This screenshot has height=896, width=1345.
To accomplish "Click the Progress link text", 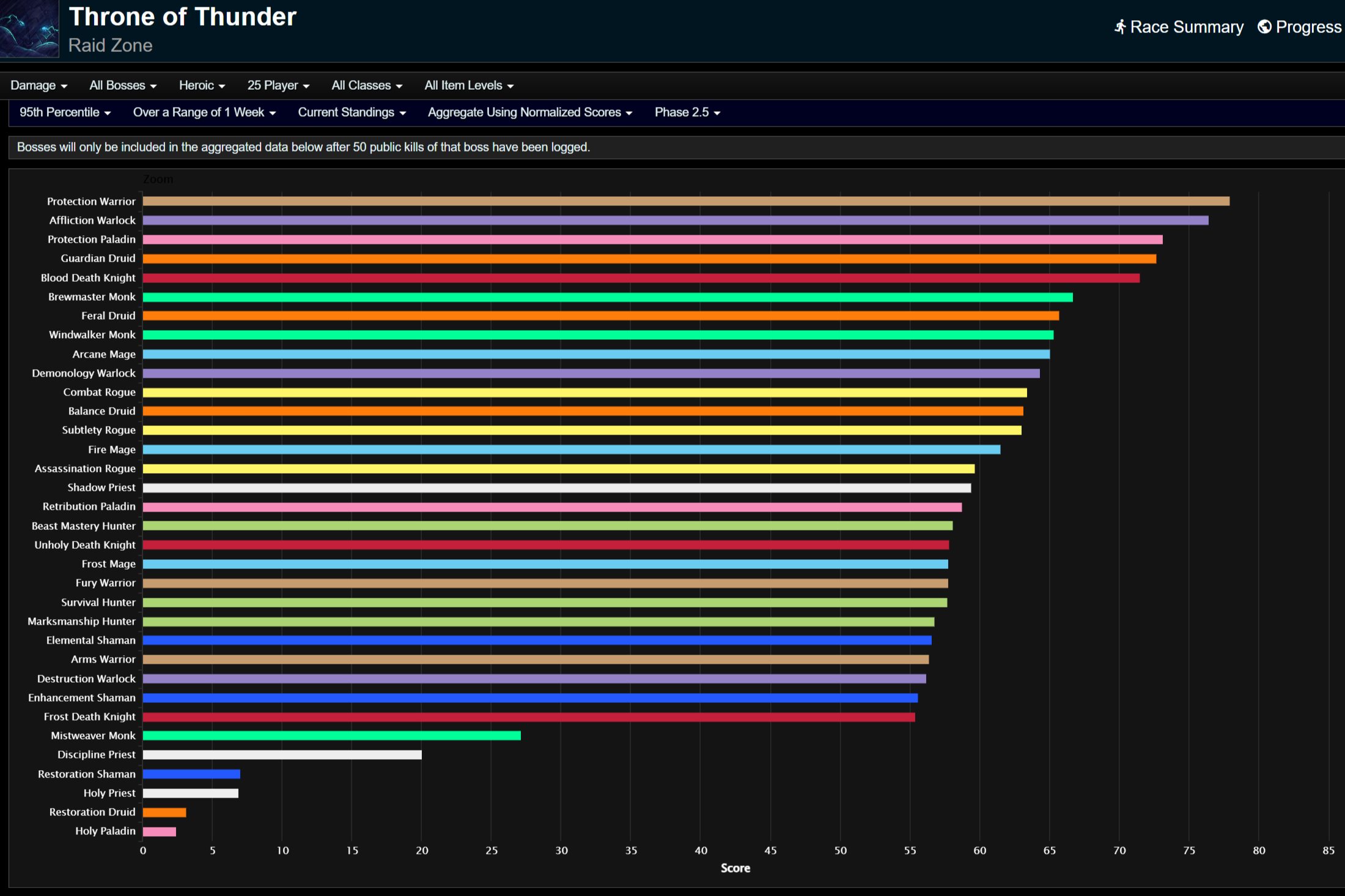I will (x=1308, y=27).
